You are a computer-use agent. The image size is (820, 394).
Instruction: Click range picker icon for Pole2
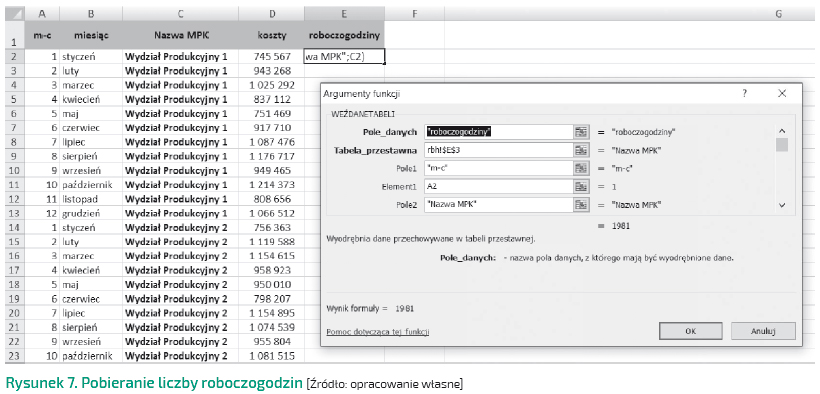[581, 205]
